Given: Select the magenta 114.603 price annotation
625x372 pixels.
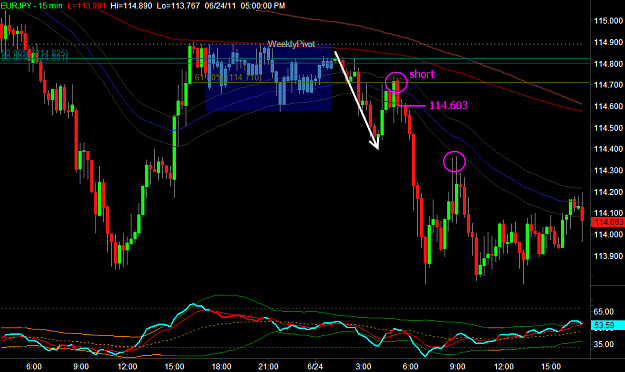Looking at the screenshot, I should tap(449, 105).
